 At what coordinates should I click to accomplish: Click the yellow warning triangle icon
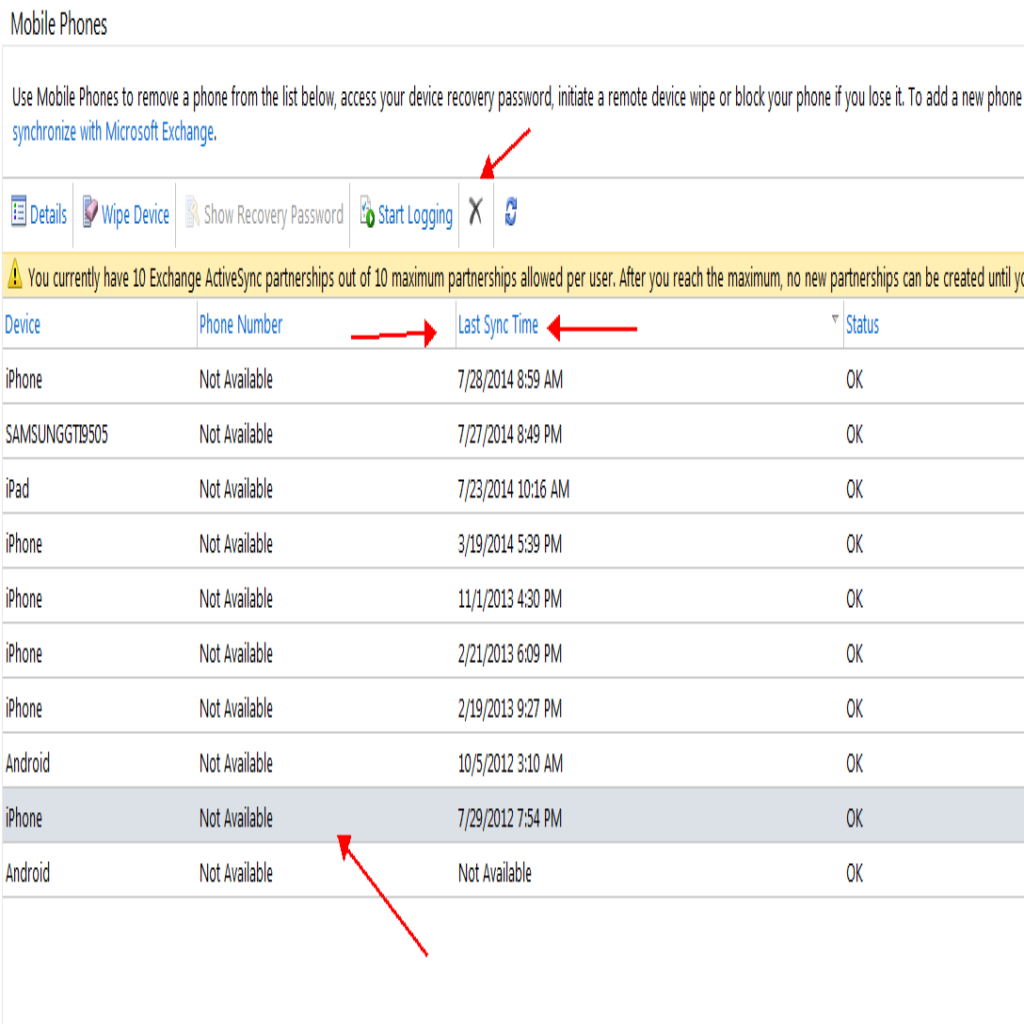click(15, 277)
